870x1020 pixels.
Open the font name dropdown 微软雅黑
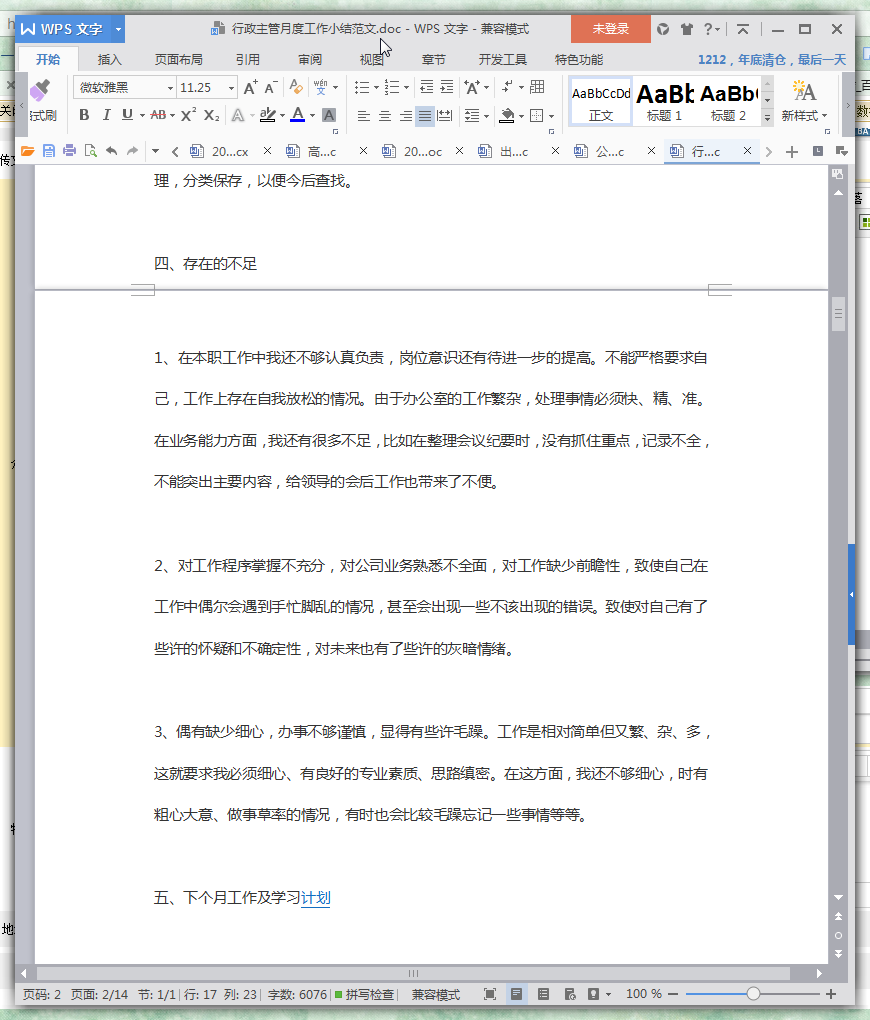170,88
